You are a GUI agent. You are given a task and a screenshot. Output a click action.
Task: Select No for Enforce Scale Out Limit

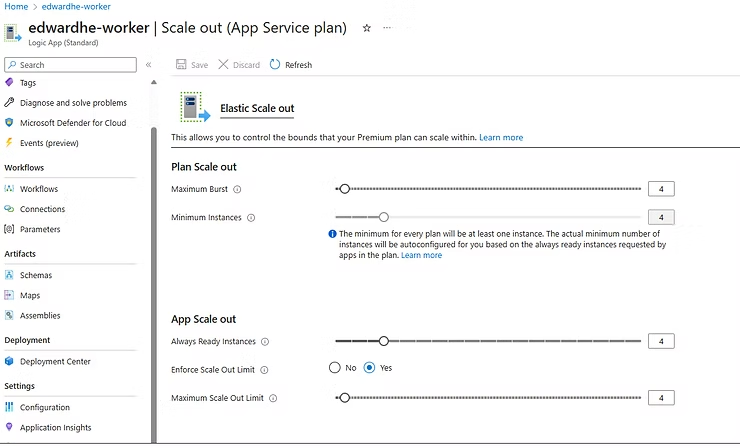click(335, 368)
